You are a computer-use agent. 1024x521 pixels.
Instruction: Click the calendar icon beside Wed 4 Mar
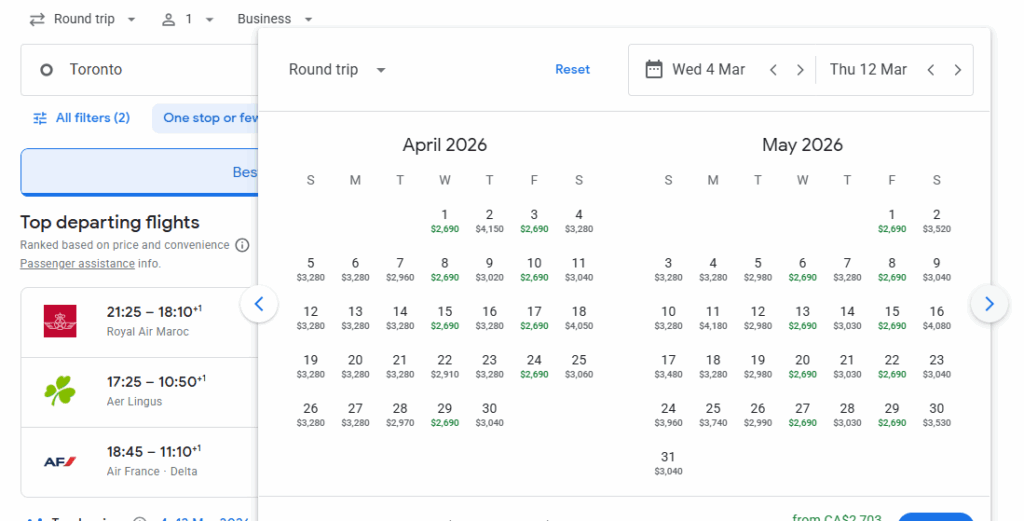pos(654,70)
